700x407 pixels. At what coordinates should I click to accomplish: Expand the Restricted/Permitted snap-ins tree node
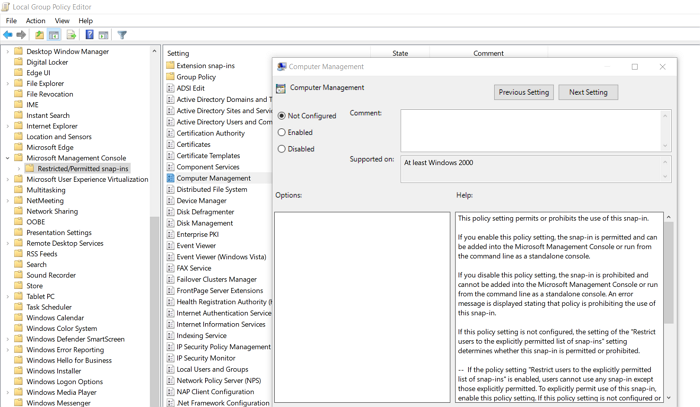pos(19,169)
